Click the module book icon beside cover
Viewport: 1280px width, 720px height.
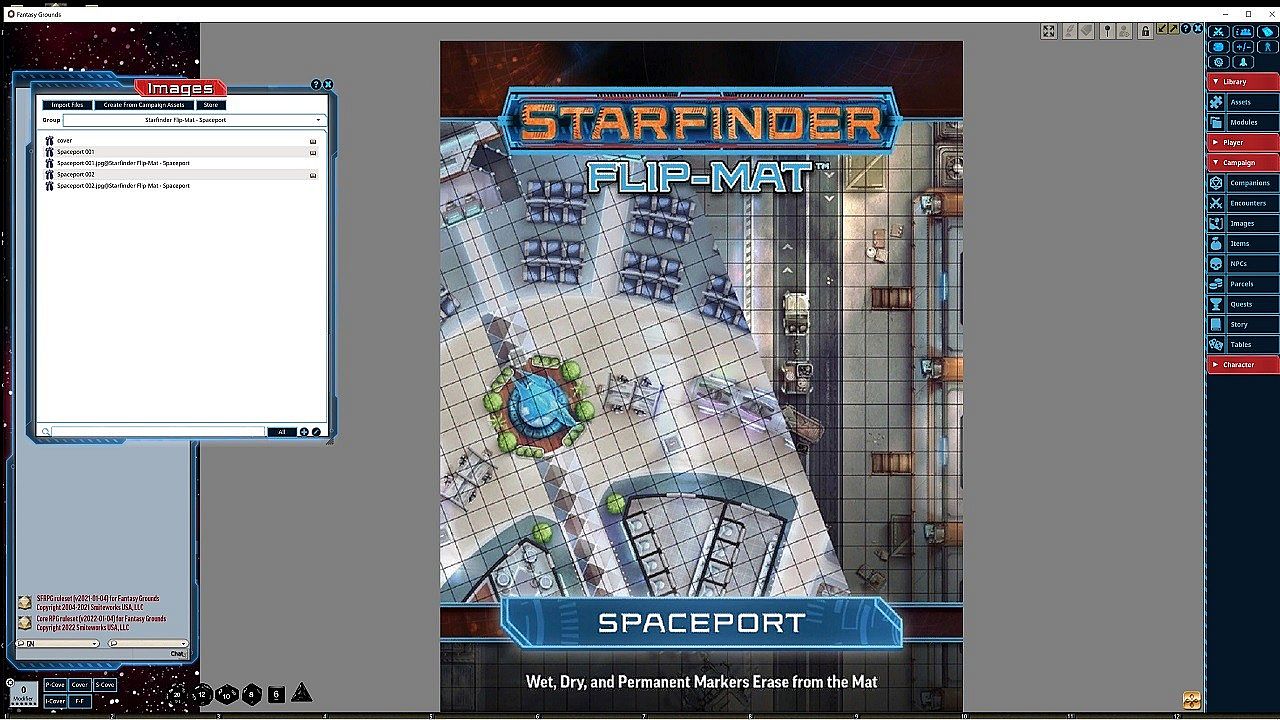point(313,141)
